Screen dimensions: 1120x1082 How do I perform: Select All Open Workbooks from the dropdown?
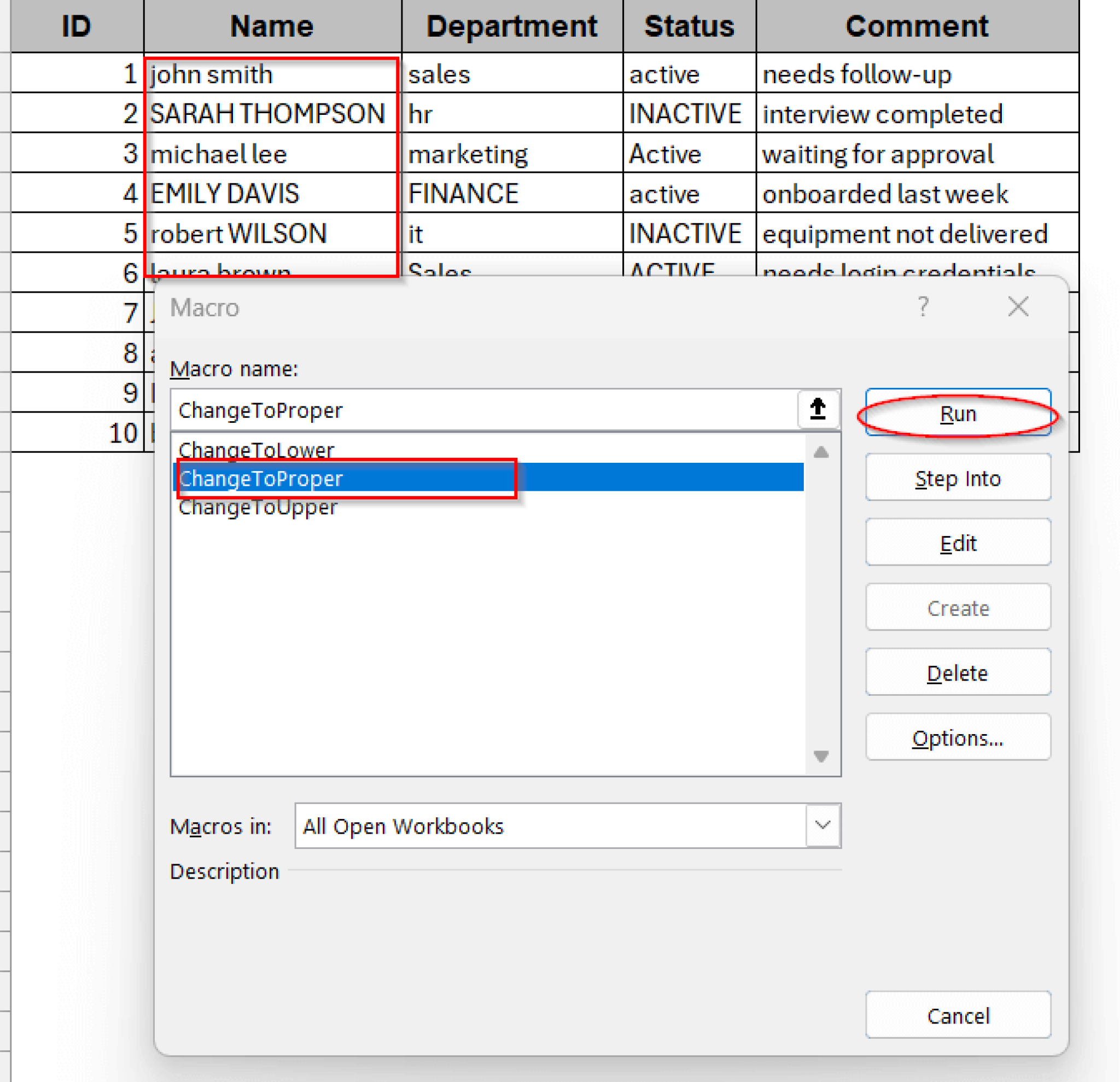point(402,825)
